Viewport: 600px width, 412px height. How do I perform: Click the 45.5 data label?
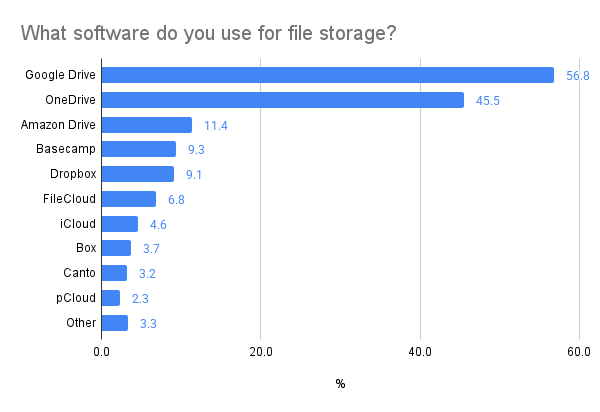tap(488, 100)
